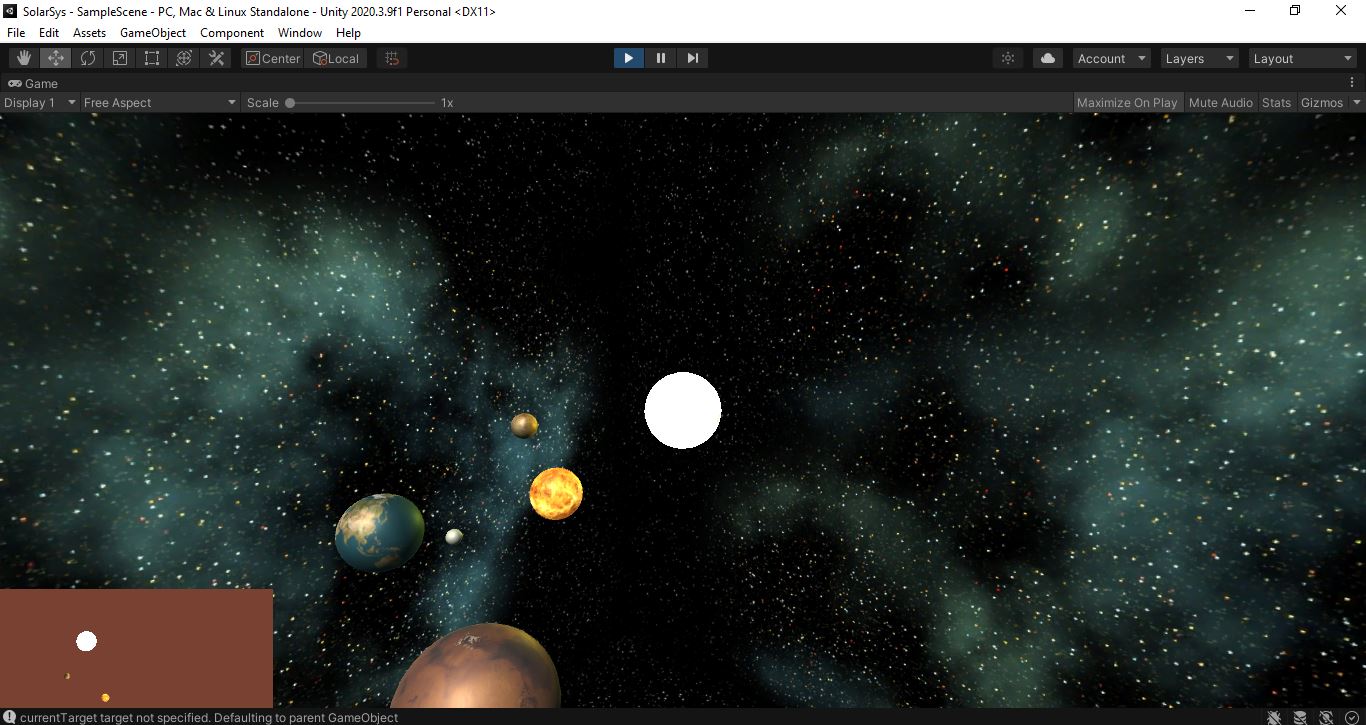Open the Component menu
The image size is (1366, 725).
pyautogui.click(x=232, y=32)
